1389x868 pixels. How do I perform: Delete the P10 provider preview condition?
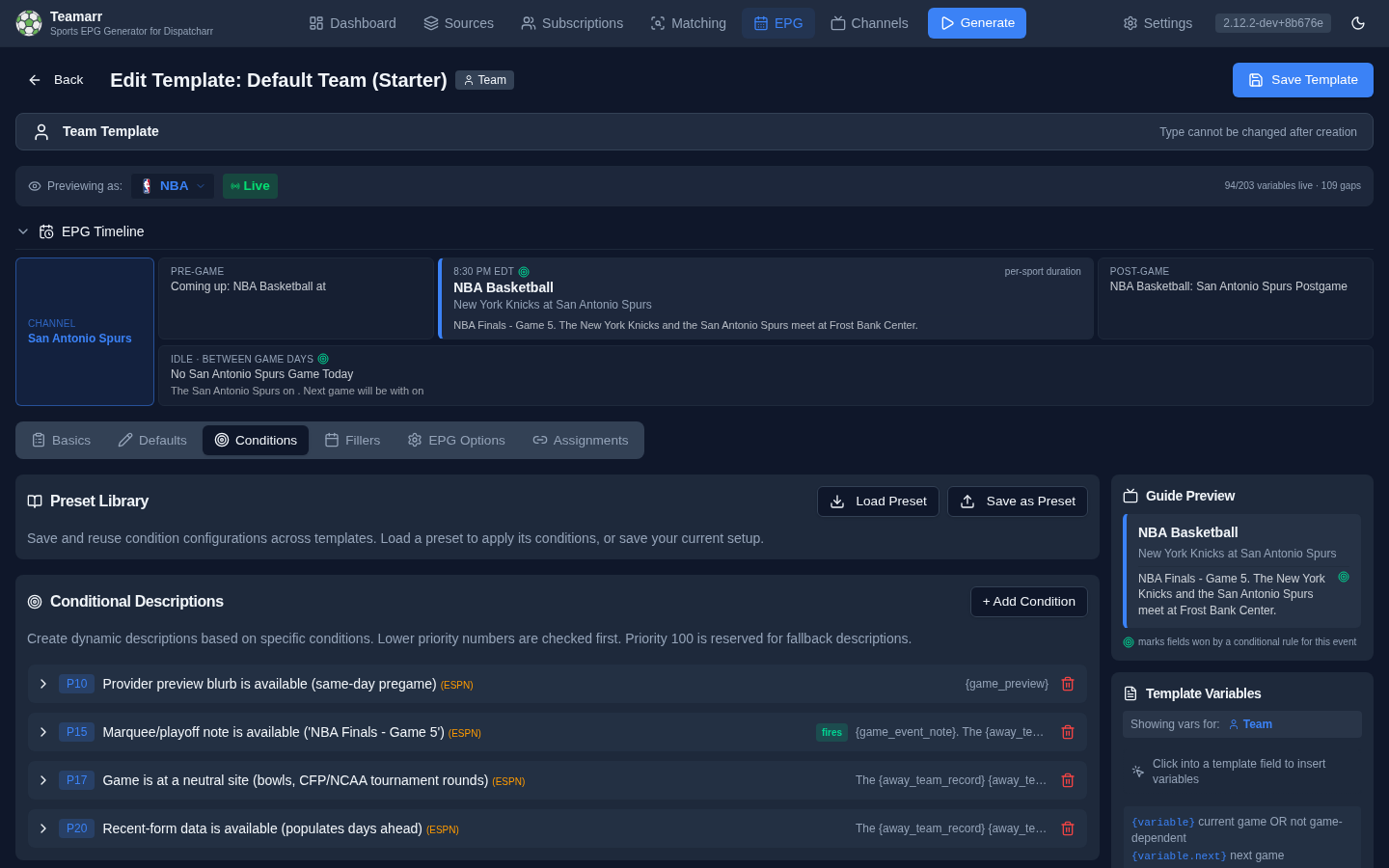click(1068, 684)
